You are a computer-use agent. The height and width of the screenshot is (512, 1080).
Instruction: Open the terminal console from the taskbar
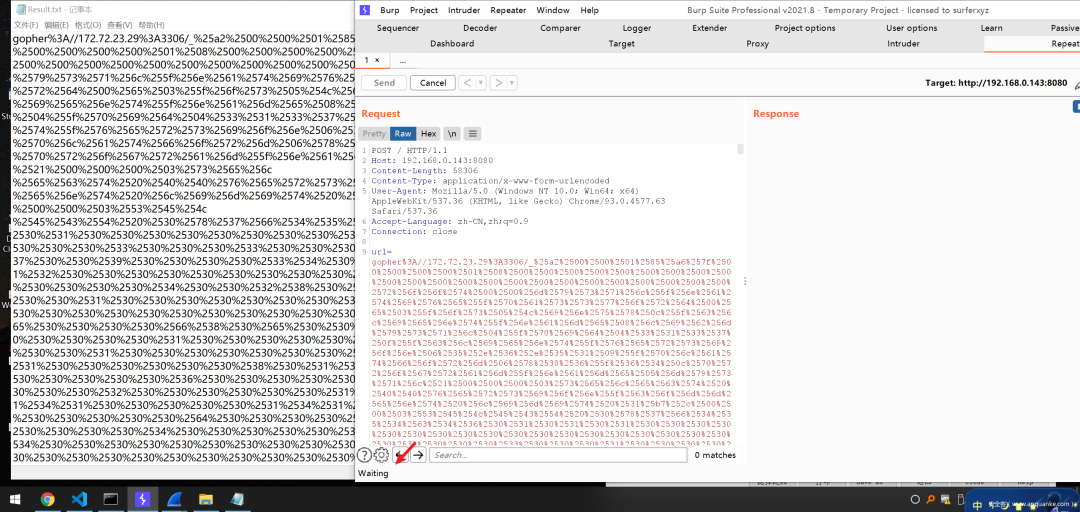[x=110, y=500]
